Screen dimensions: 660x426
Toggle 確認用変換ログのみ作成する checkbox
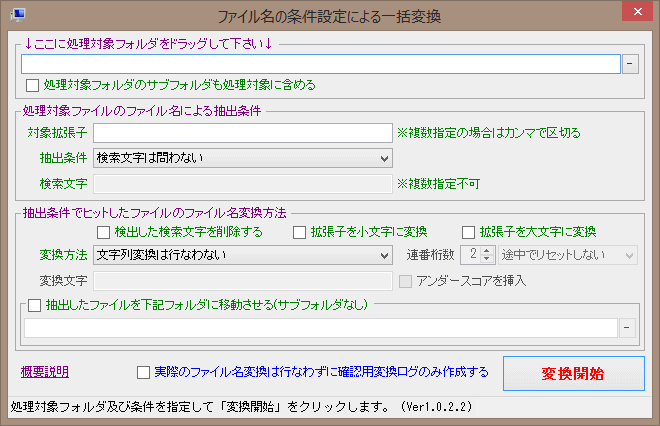pos(144,372)
